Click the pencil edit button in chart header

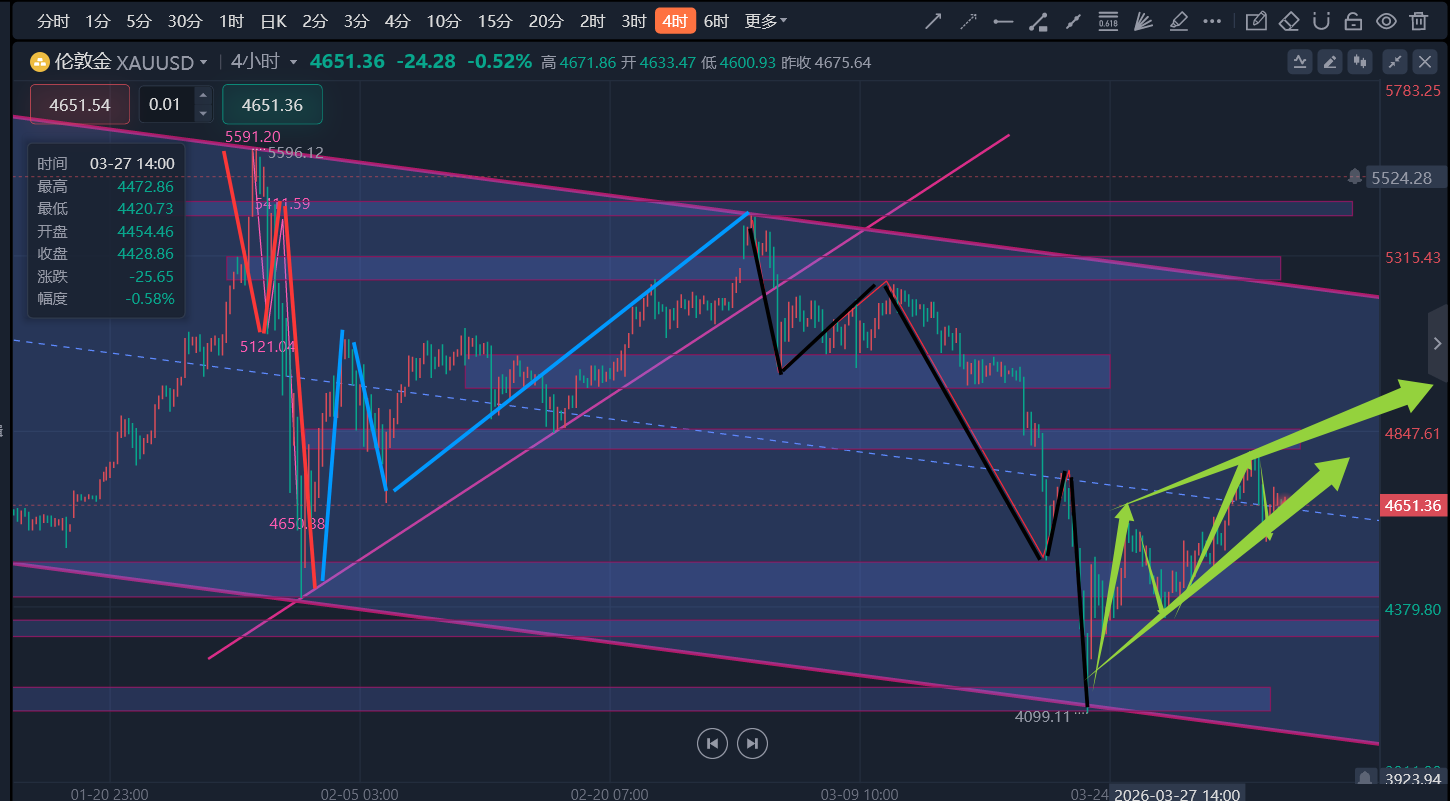click(x=1330, y=62)
